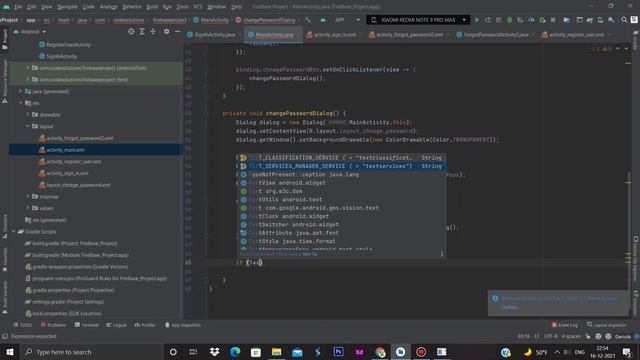Collapse the res folder
This screenshot has width=640, height=360.
(x=20, y=103)
